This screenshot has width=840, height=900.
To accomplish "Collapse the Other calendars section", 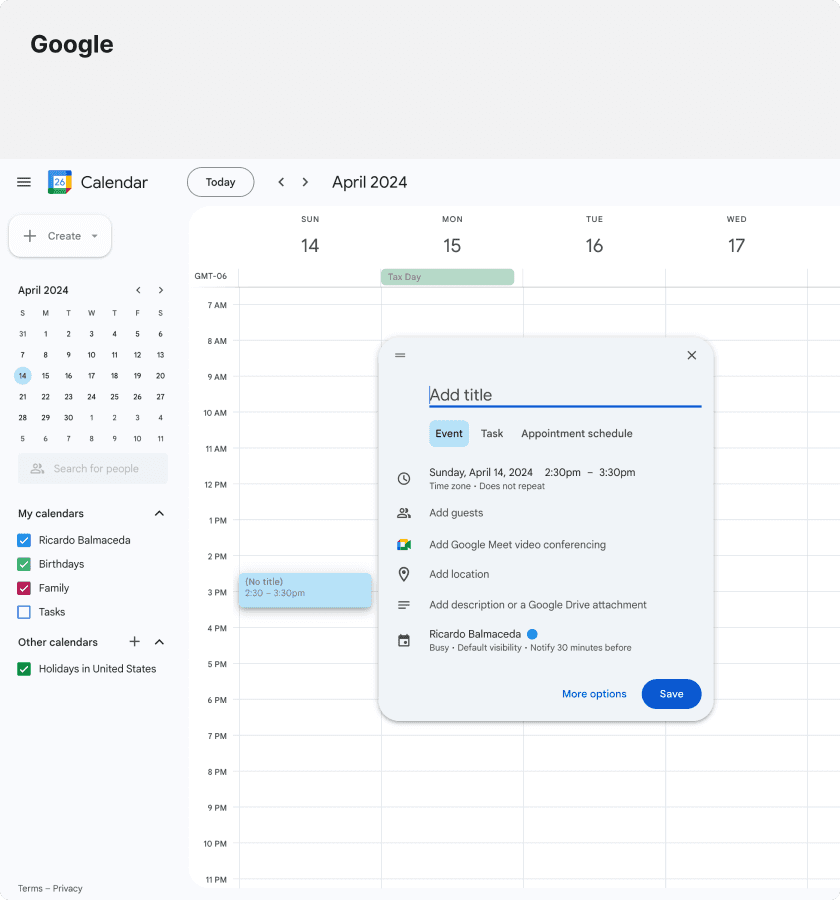I will click(160, 642).
